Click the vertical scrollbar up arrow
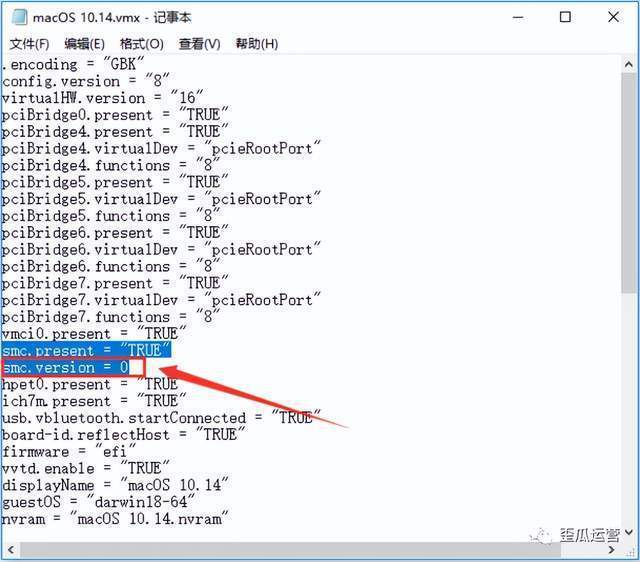 (x=629, y=65)
